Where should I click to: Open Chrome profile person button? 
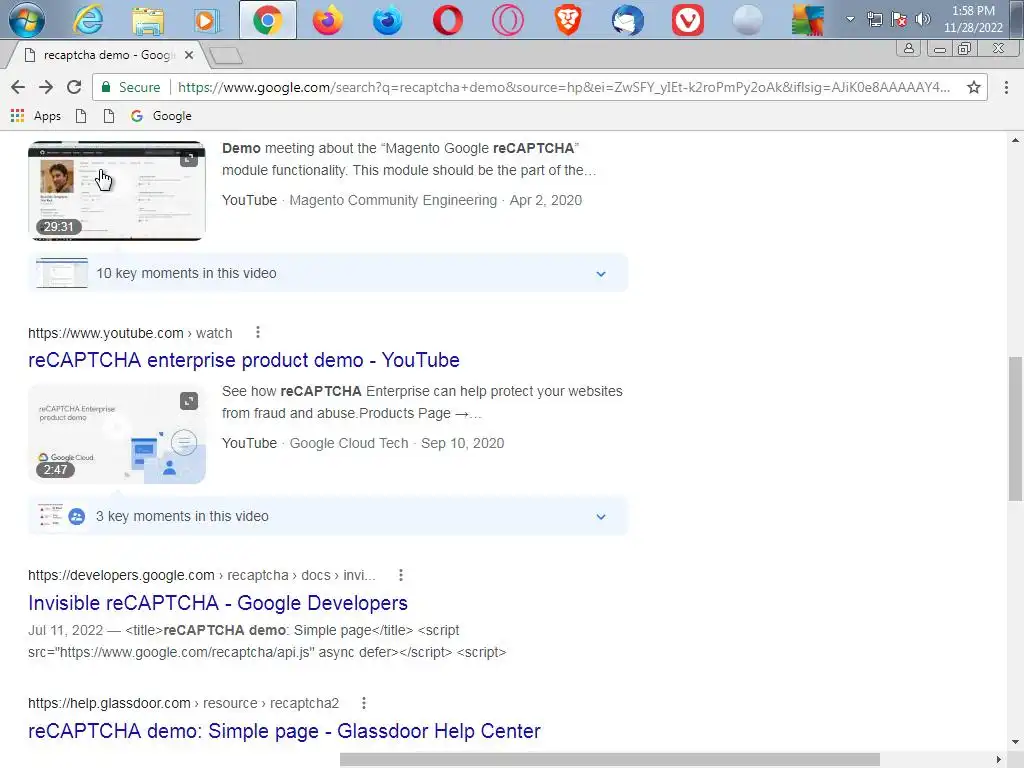click(908, 48)
